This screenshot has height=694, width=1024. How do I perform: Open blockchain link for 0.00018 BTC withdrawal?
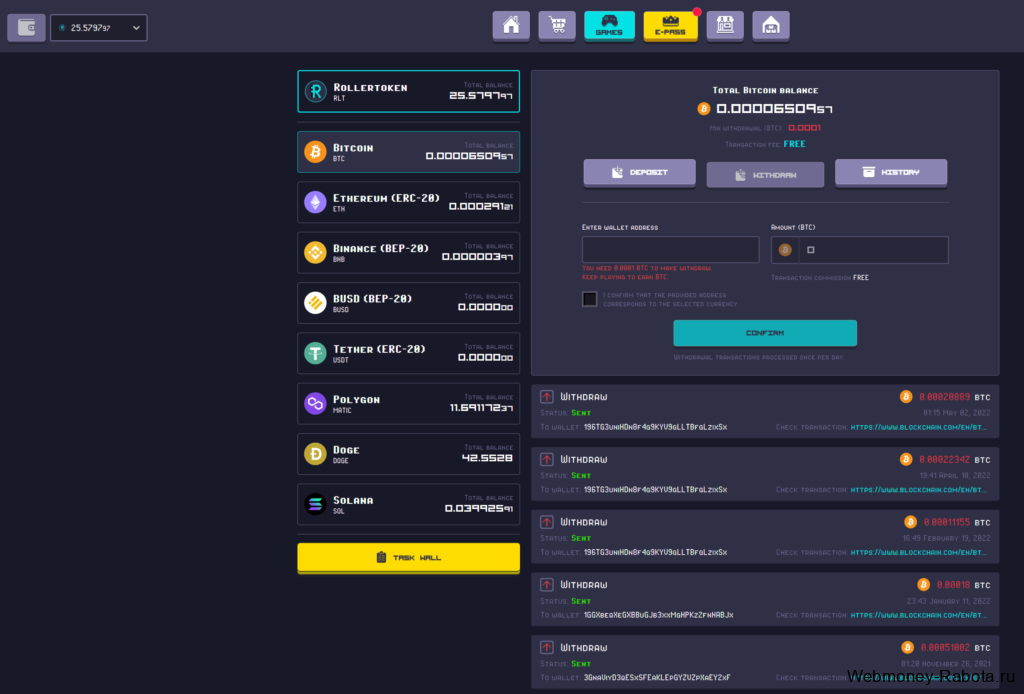(918, 615)
